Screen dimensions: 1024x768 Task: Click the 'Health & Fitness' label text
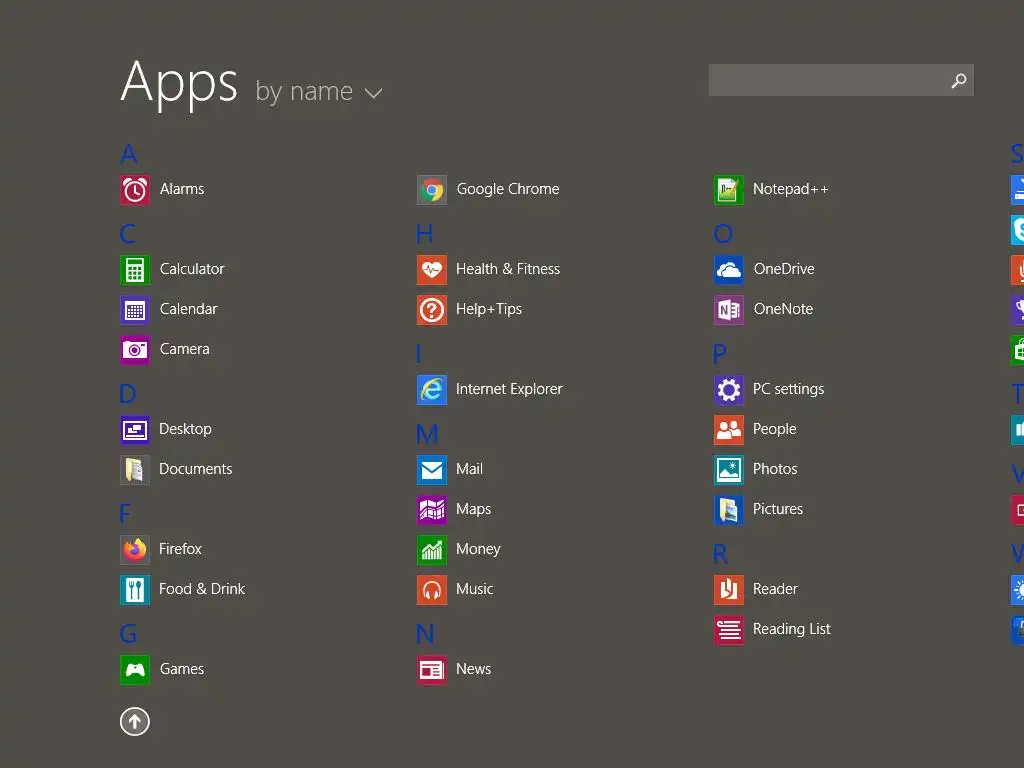pos(507,269)
